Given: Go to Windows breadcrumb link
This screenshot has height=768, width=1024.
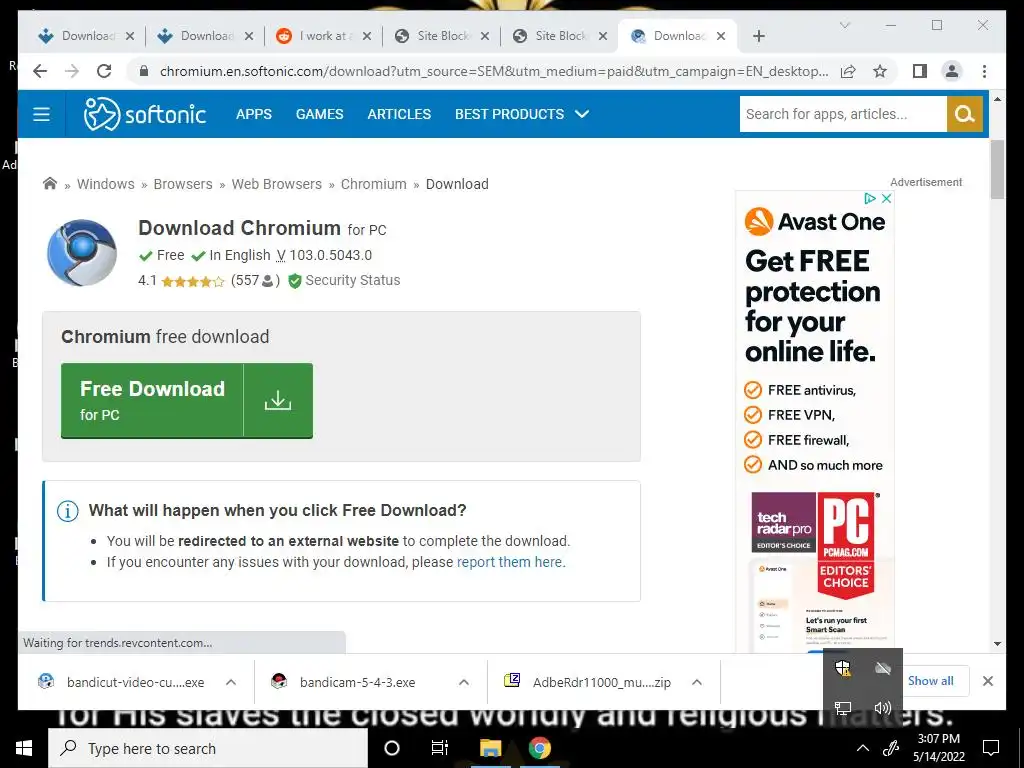Looking at the screenshot, I should point(105,184).
